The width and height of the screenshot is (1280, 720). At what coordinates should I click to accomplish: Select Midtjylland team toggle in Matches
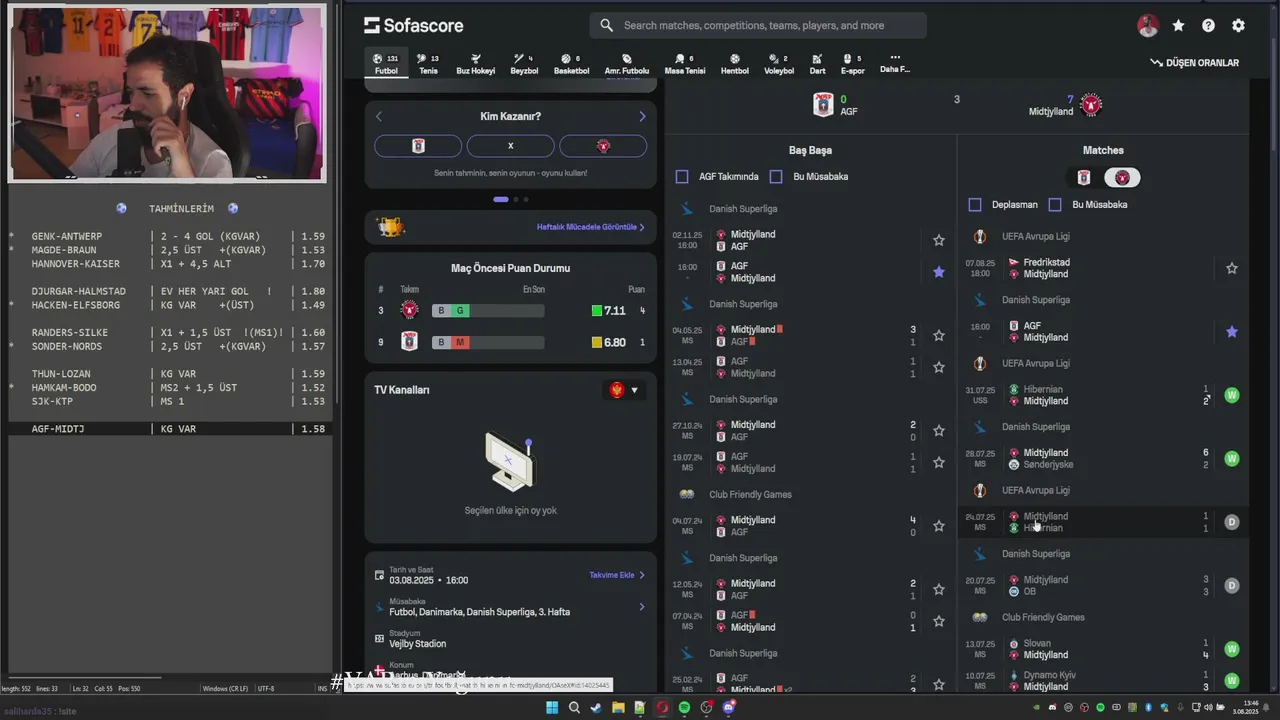[x=1122, y=178]
